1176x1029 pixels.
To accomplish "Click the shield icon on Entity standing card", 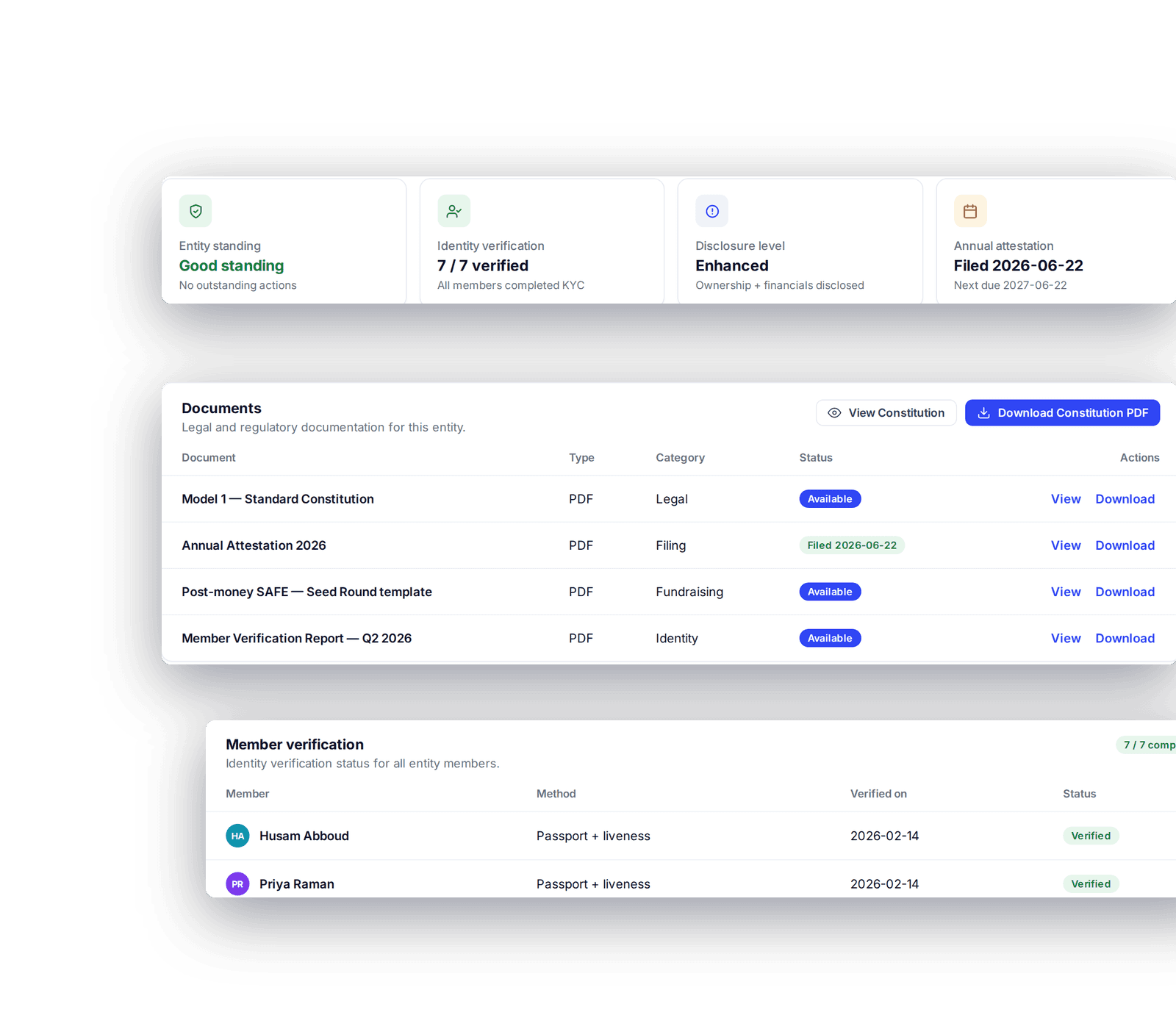I will (x=196, y=211).
